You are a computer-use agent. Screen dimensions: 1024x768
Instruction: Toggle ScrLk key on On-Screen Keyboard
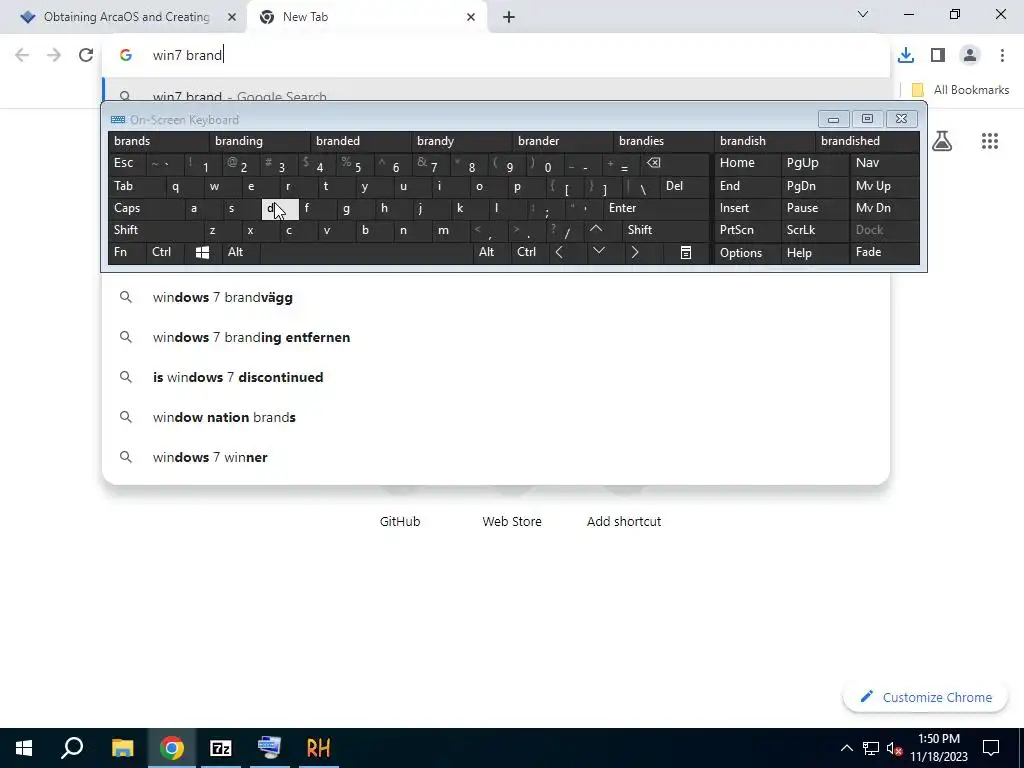(814, 230)
